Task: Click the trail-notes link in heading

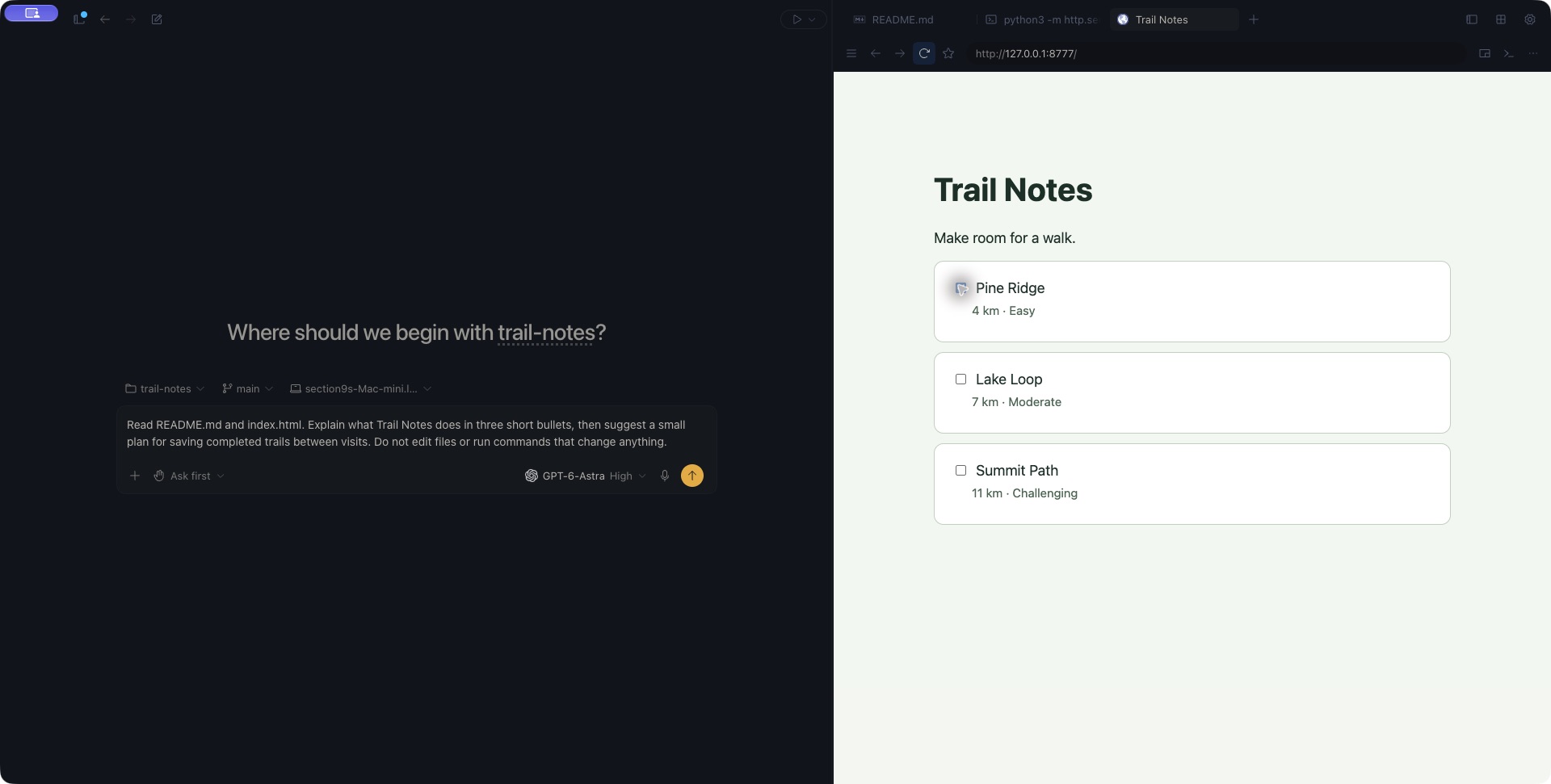Action: [546, 333]
